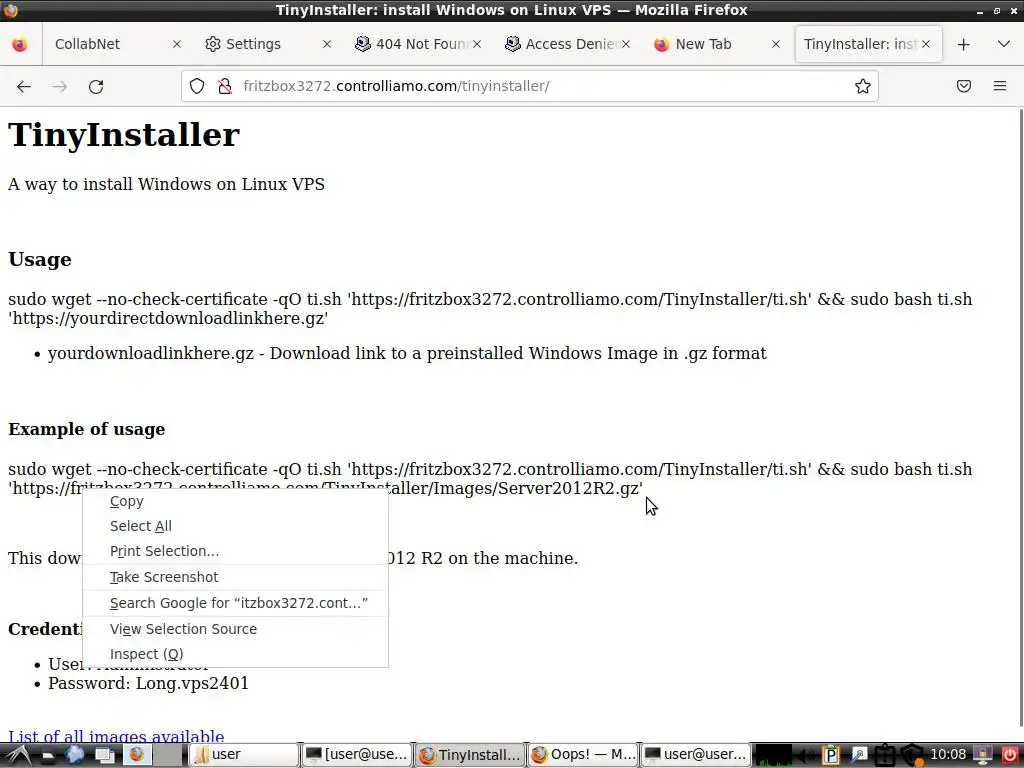Click the Firefox launcher in taskbar
This screenshot has width=1024, height=768.
(x=136, y=755)
